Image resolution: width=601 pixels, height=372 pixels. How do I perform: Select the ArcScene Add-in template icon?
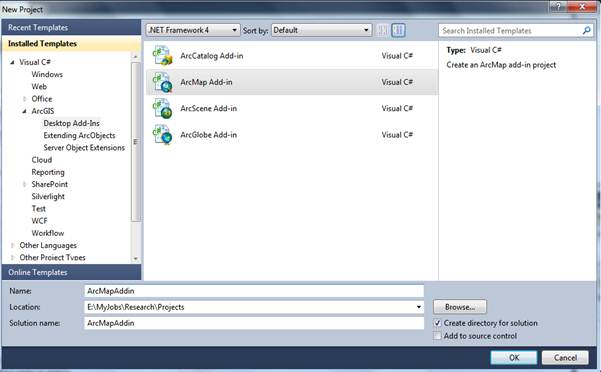click(x=163, y=109)
